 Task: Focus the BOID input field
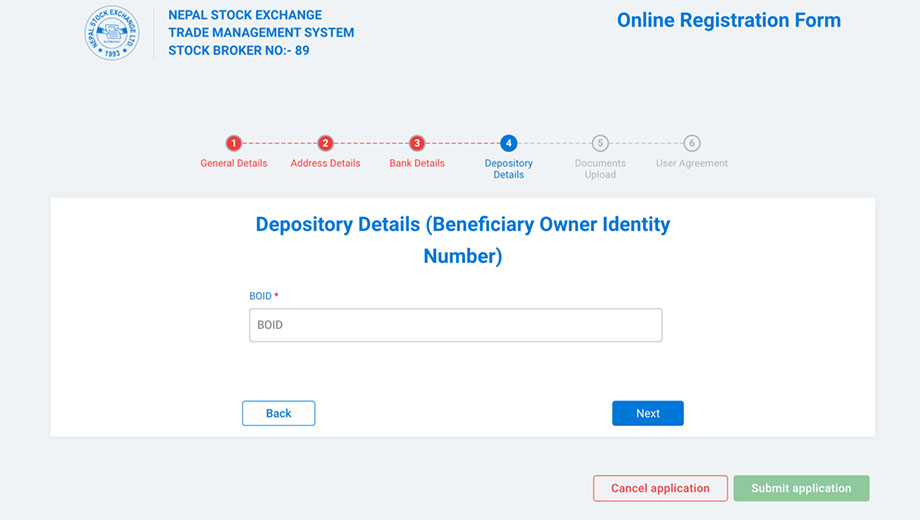tap(455, 325)
